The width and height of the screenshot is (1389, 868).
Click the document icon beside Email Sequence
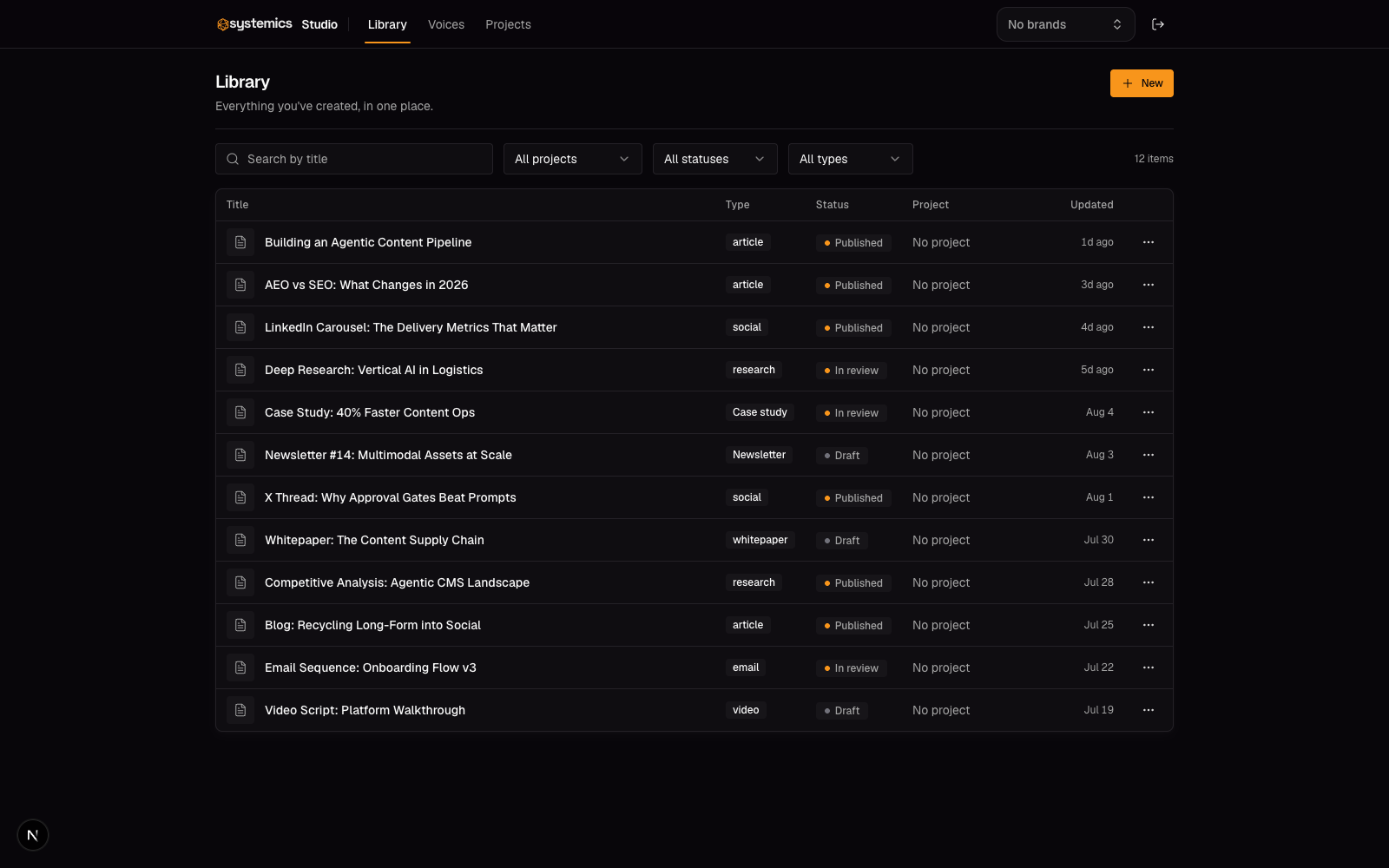240,667
